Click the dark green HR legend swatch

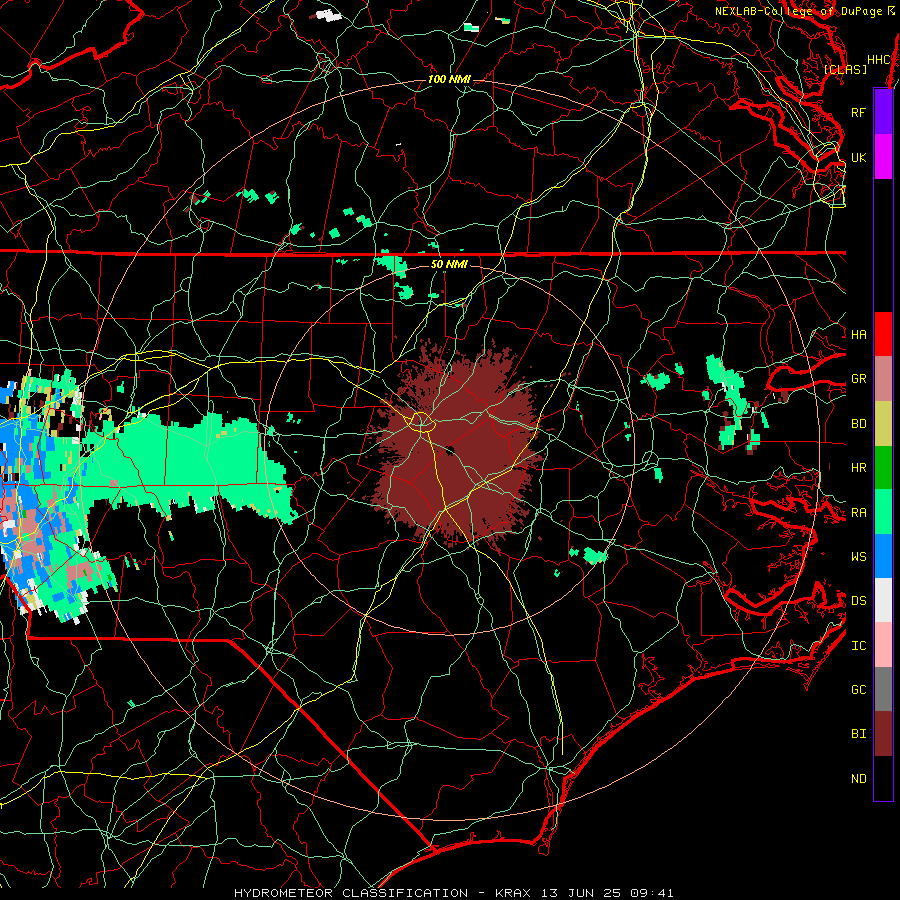click(x=883, y=467)
